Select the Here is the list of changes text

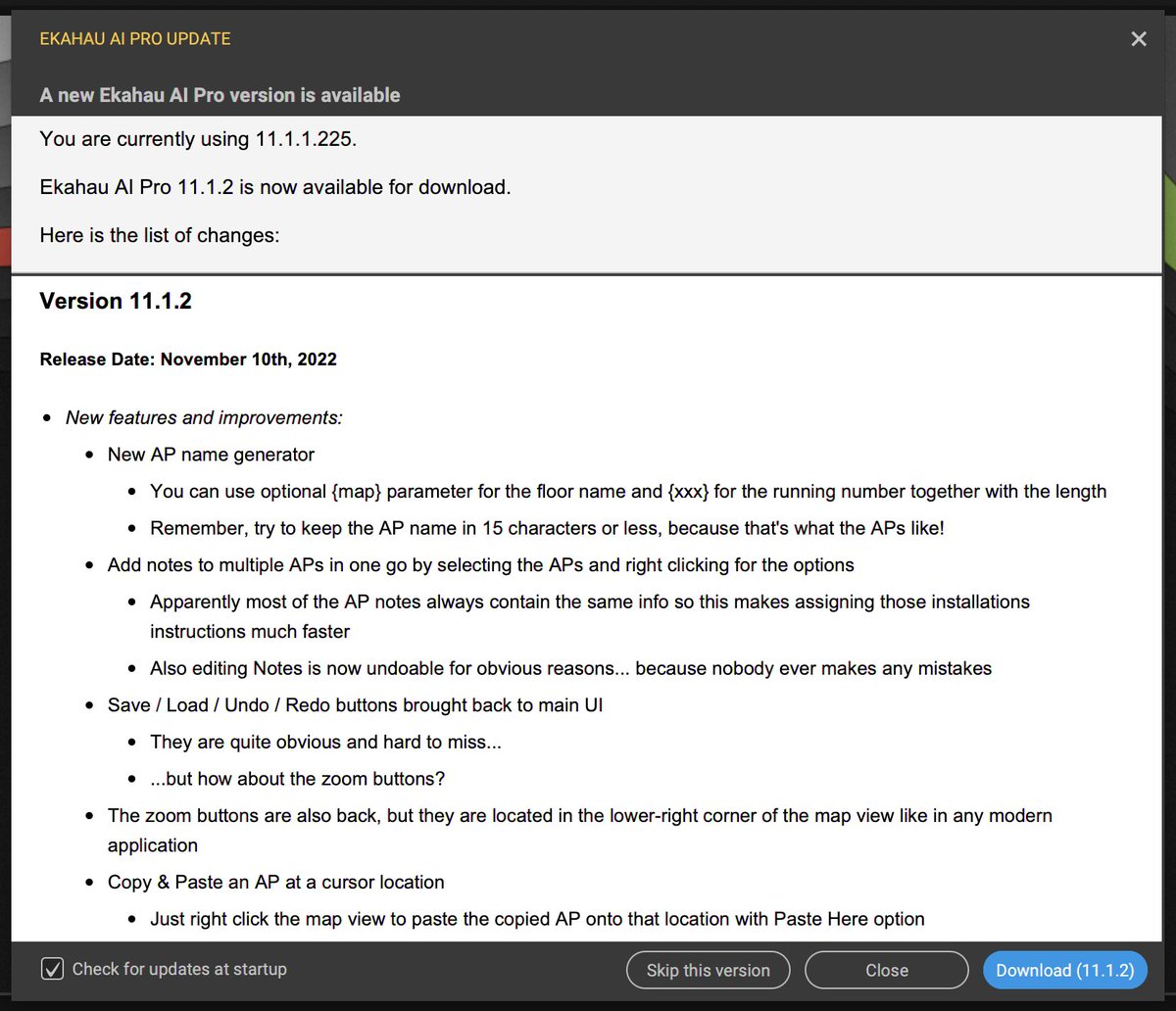pos(159,235)
